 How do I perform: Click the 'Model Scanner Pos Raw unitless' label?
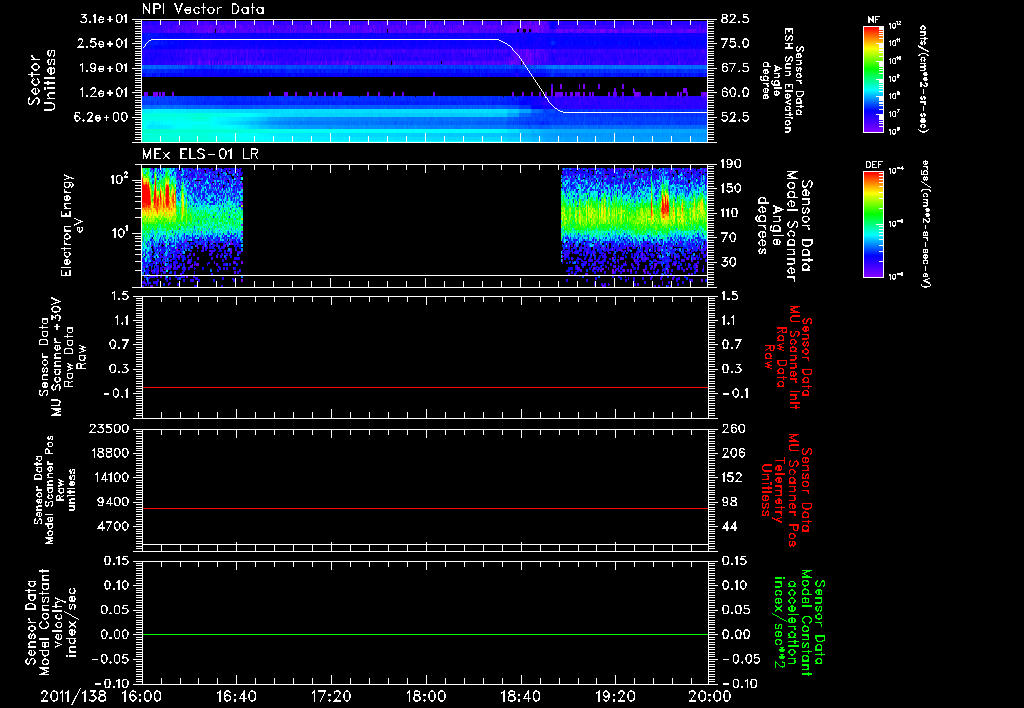point(55,490)
